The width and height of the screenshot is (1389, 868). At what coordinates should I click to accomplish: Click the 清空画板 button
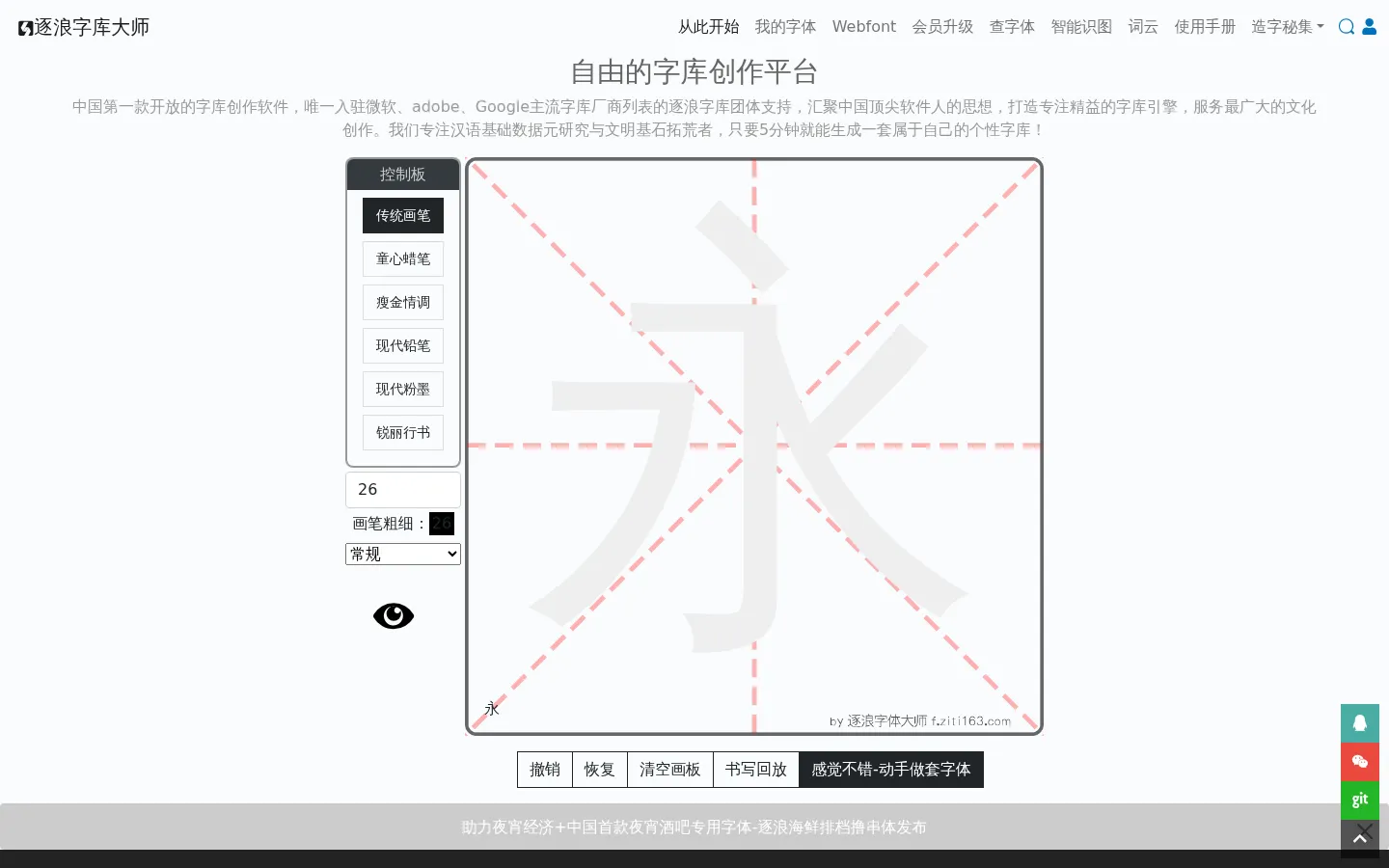(670, 770)
